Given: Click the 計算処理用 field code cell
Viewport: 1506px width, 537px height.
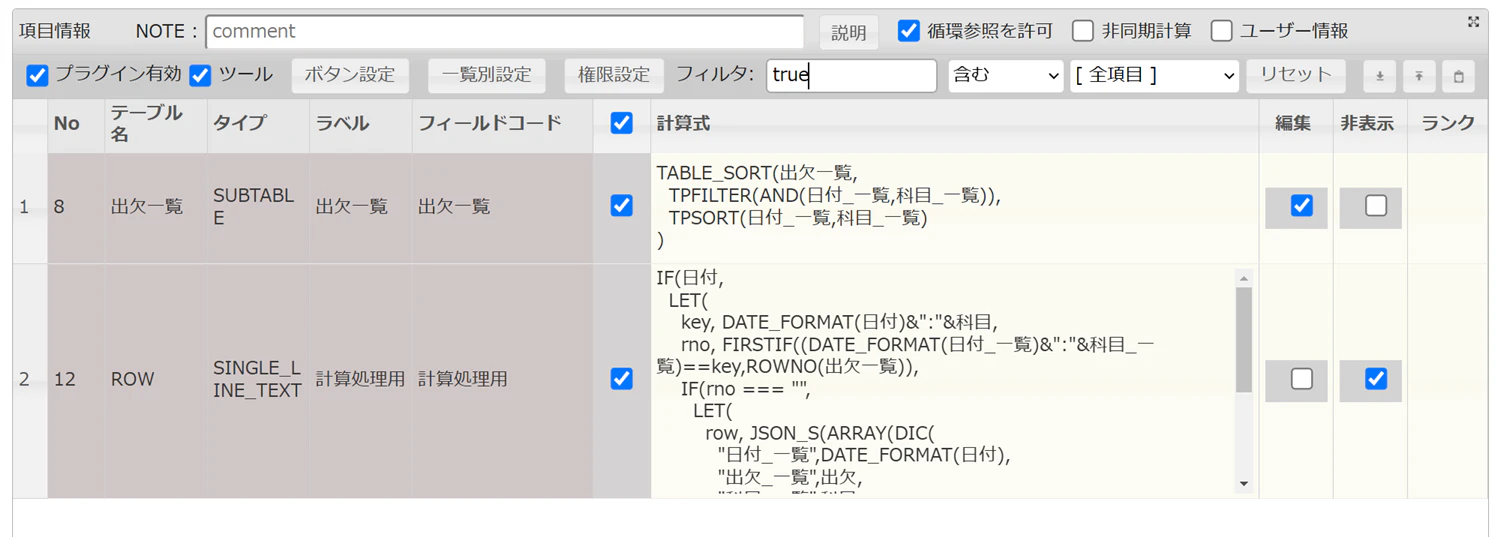Looking at the screenshot, I should [502, 380].
